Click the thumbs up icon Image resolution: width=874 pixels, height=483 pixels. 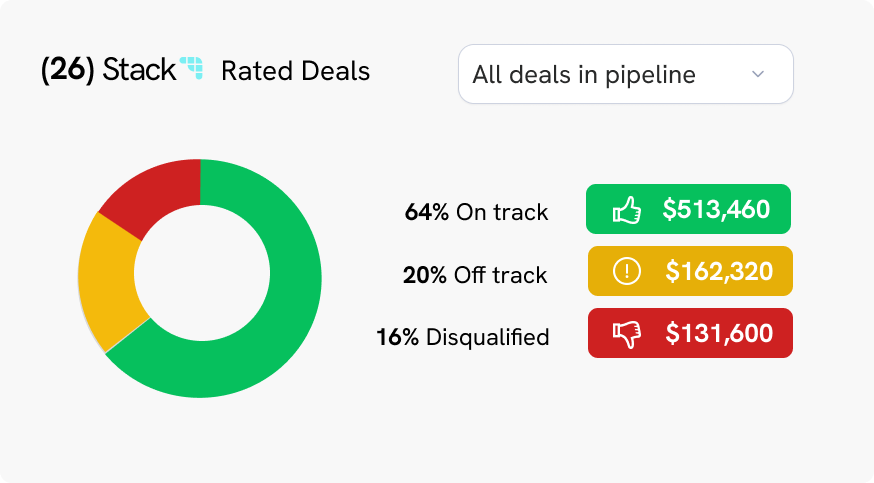[x=627, y=210]
